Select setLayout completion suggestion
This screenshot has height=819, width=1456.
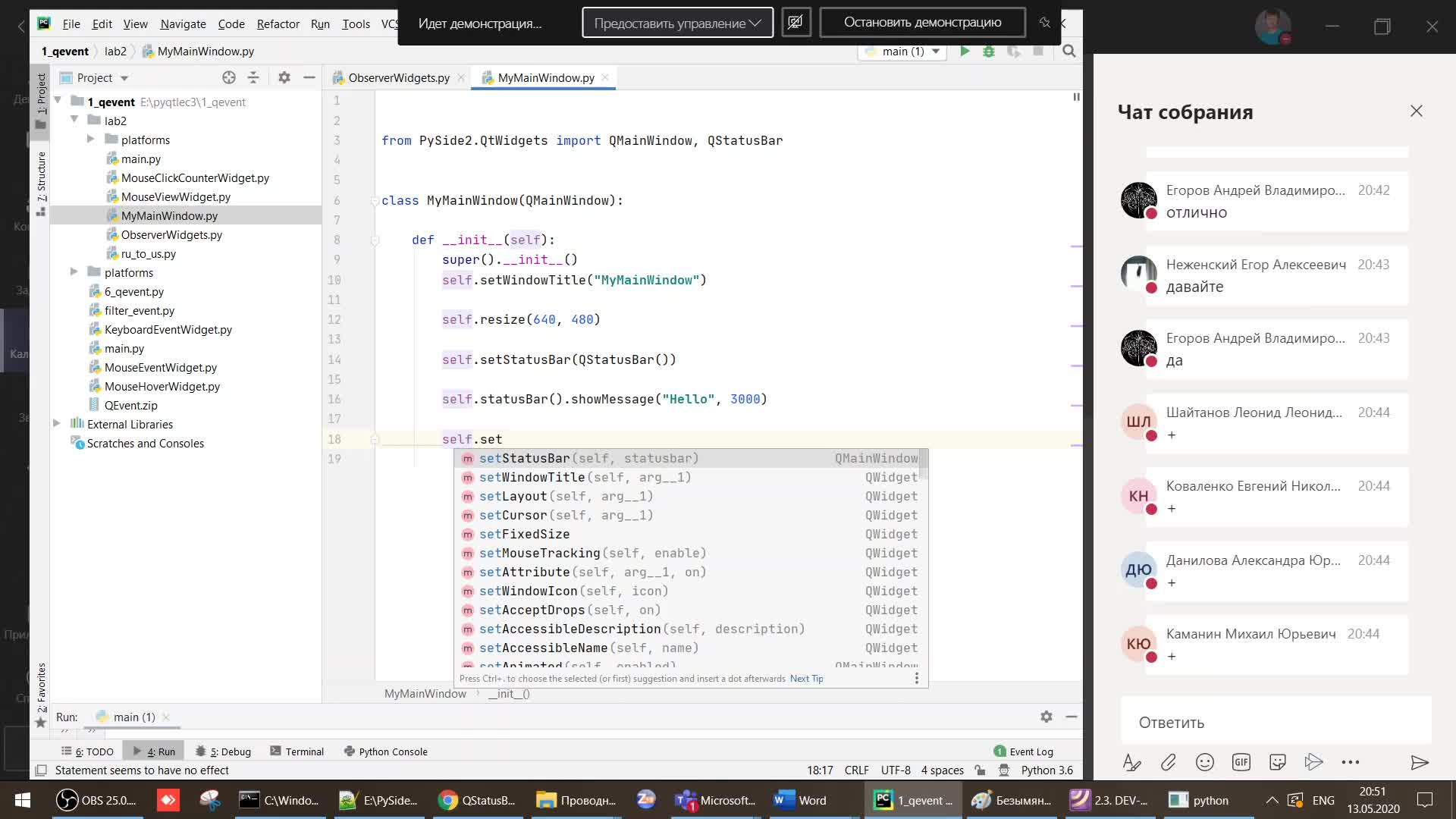tap(691, 496)
